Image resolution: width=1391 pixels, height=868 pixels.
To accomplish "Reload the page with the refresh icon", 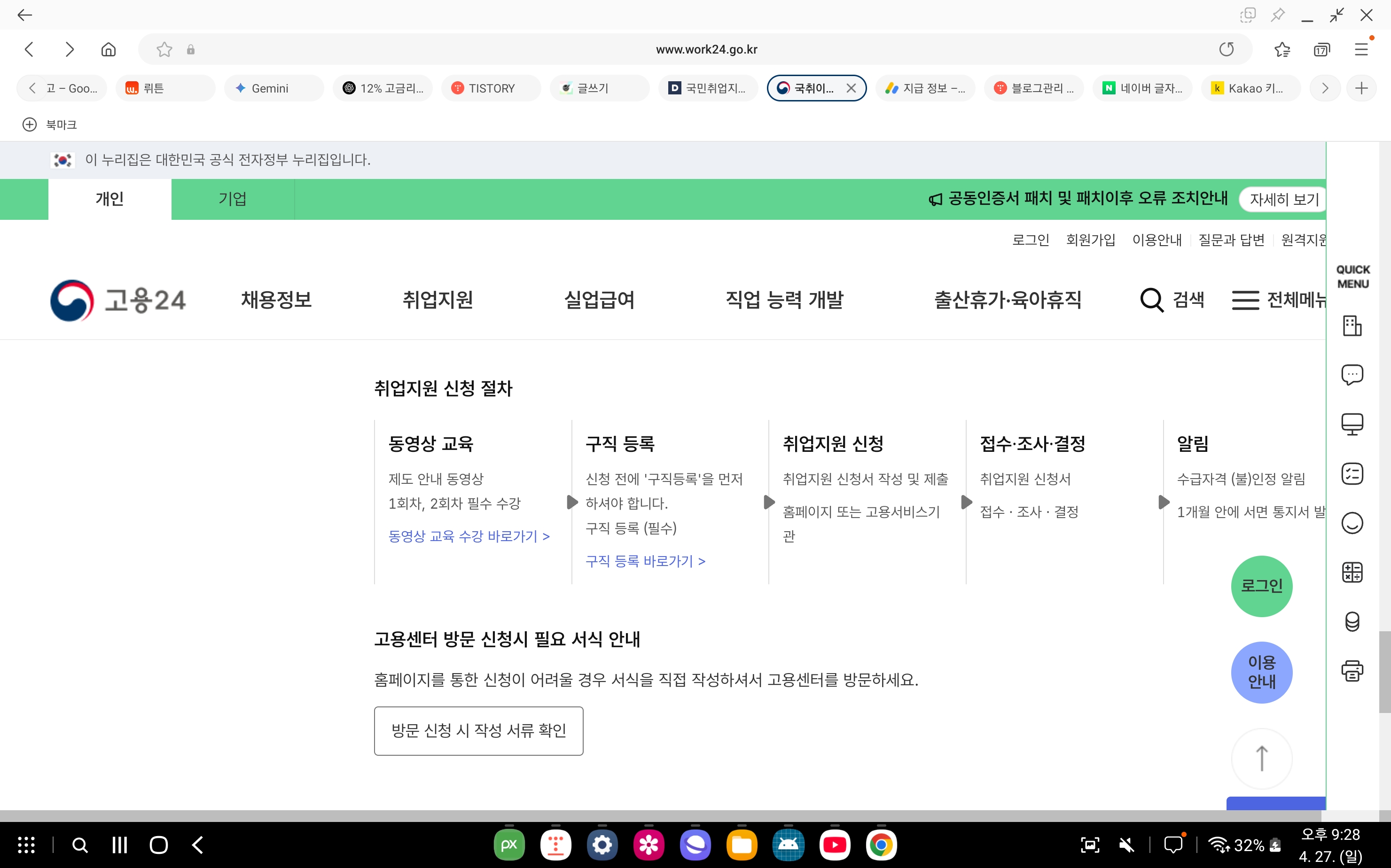I will pyautogui.click(x=1226, y=49).
